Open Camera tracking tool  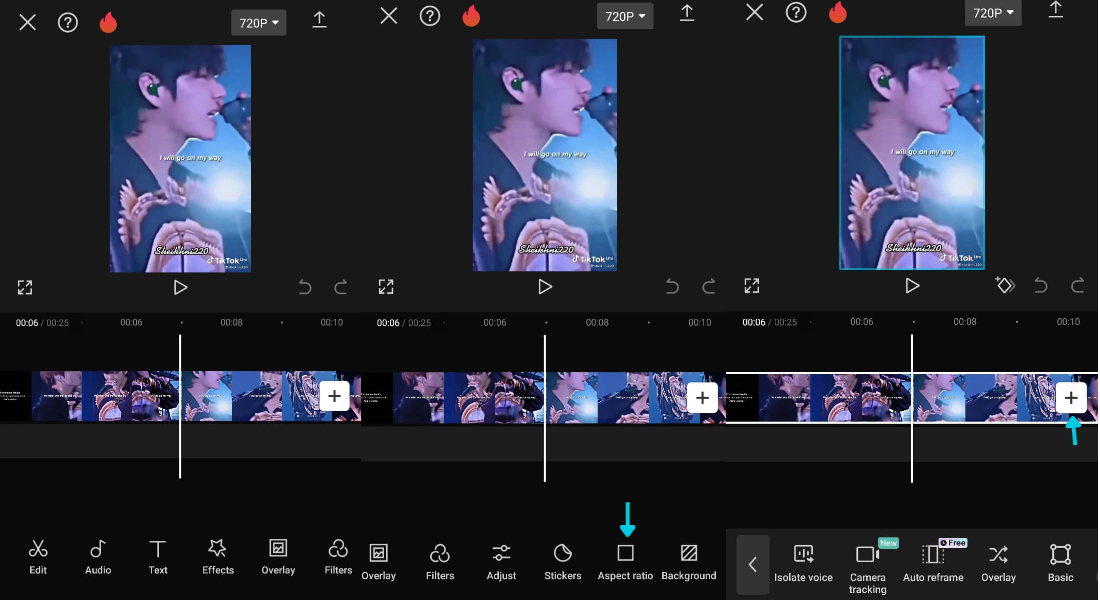[x=868, y=567]
